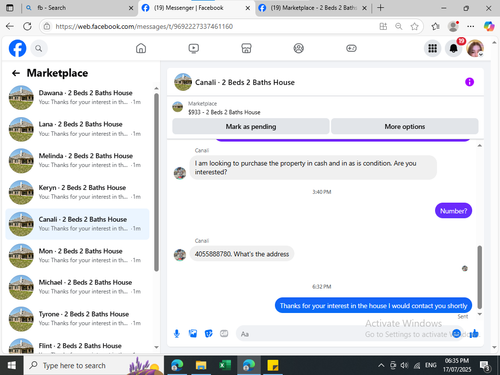Open Melinda - 2 Beds 2 Baths House chat
Viewport: 500px width, 375px height.
click(x=77, y=161)
